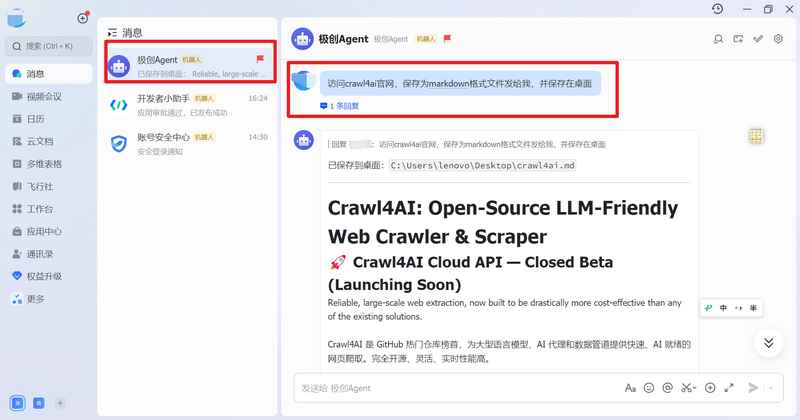Toggle the IME punctuation mode button
This screenshot has height=420, width=800.
click(738, 308)
